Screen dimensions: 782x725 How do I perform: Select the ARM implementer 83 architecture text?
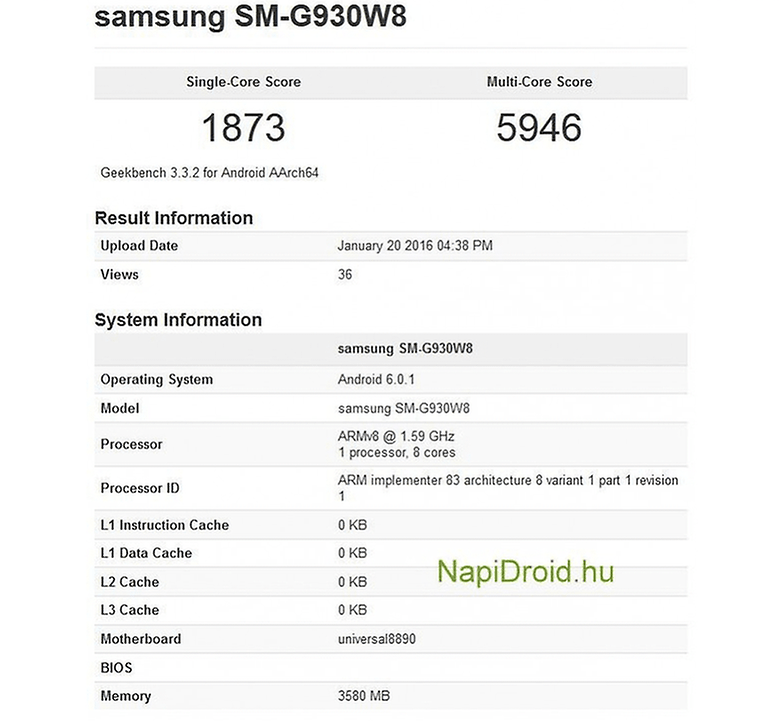pos(508,488)
